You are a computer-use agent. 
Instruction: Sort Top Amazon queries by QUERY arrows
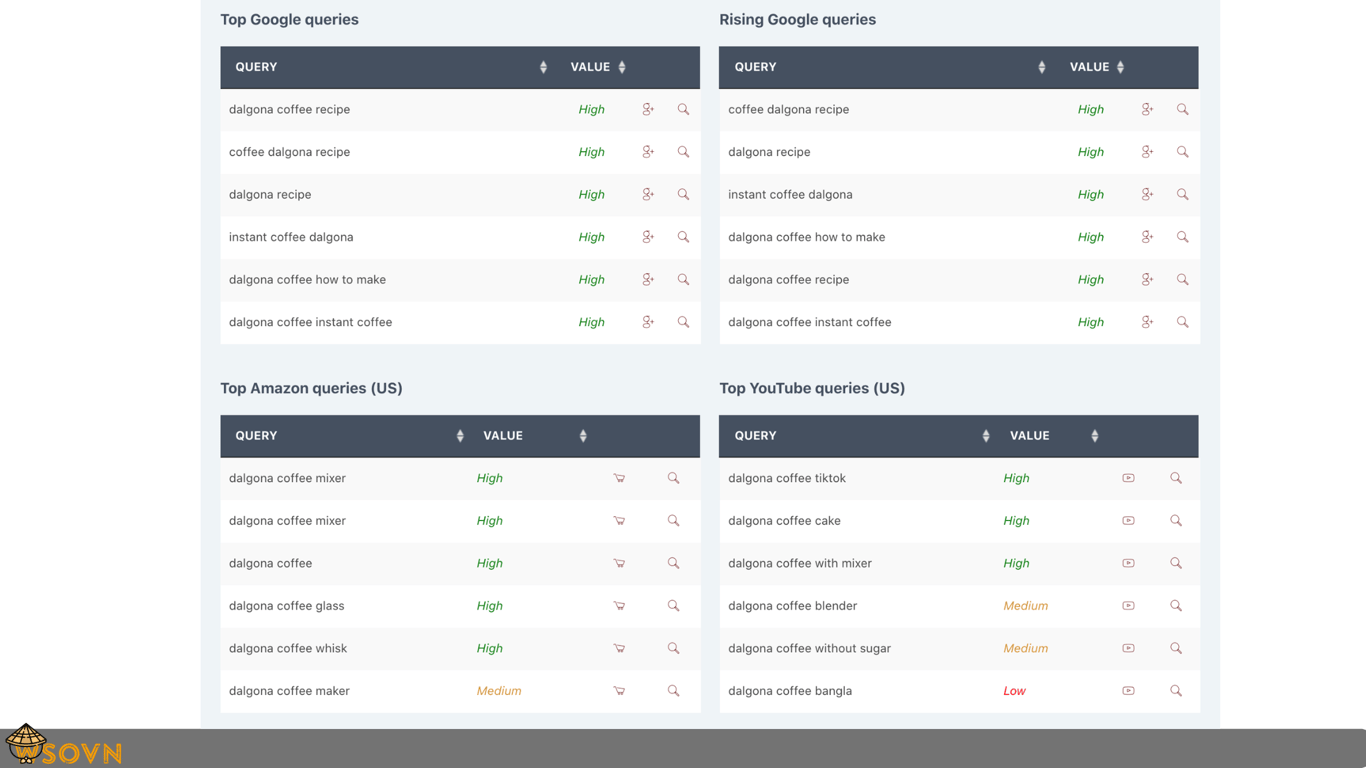460,436
